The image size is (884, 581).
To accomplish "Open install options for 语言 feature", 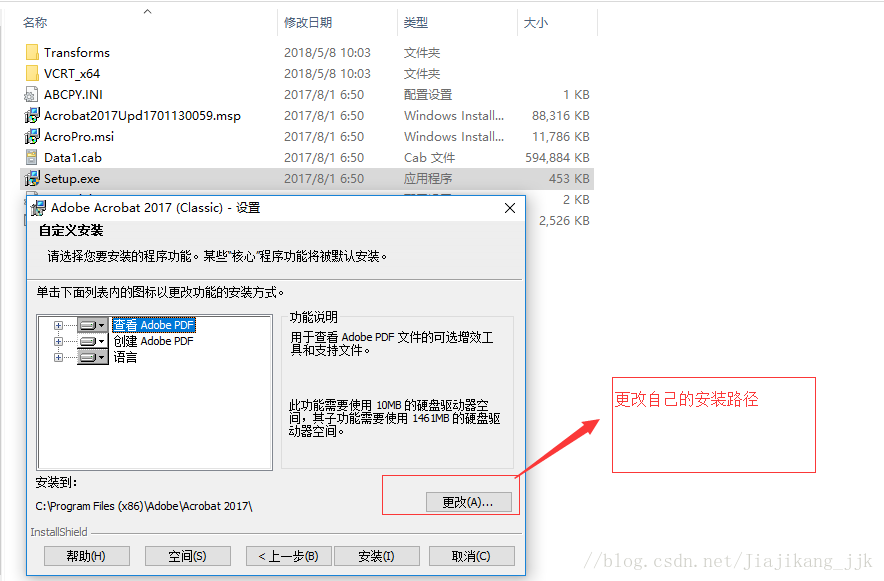I will coord(92,357).
